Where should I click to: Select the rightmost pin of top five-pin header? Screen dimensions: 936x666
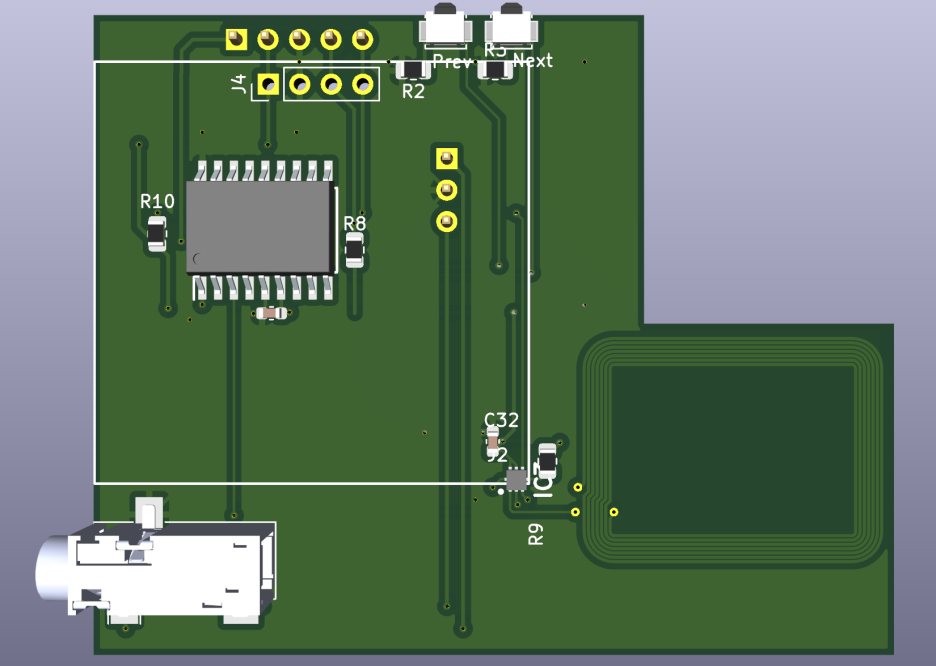[362, 39]
